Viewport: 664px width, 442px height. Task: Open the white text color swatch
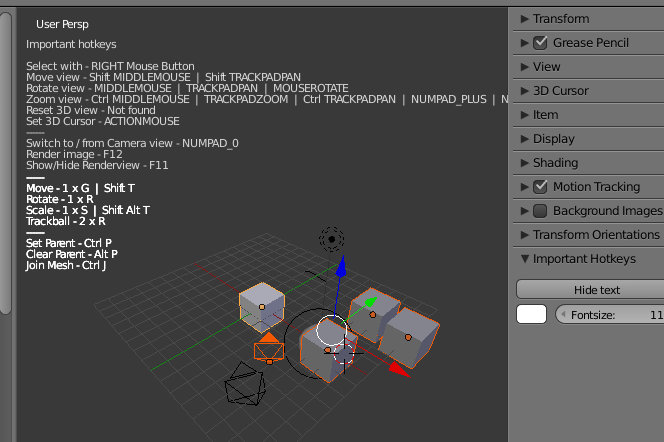point(531,315)
